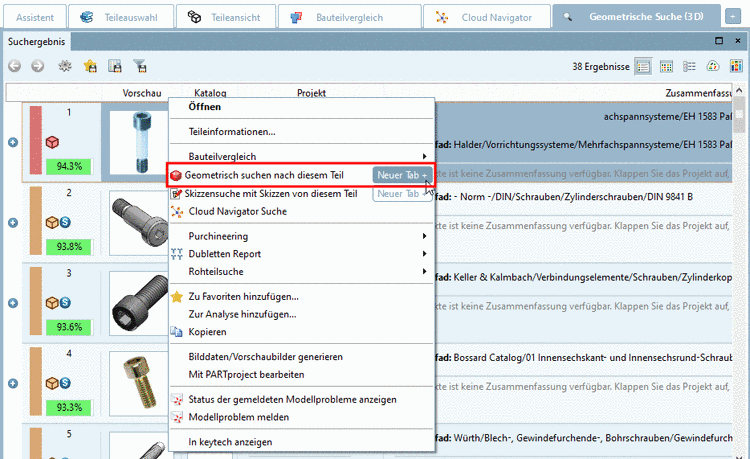Click the Vorschau column header
This screenshot has height=459, width=750.
pos(142,93)
